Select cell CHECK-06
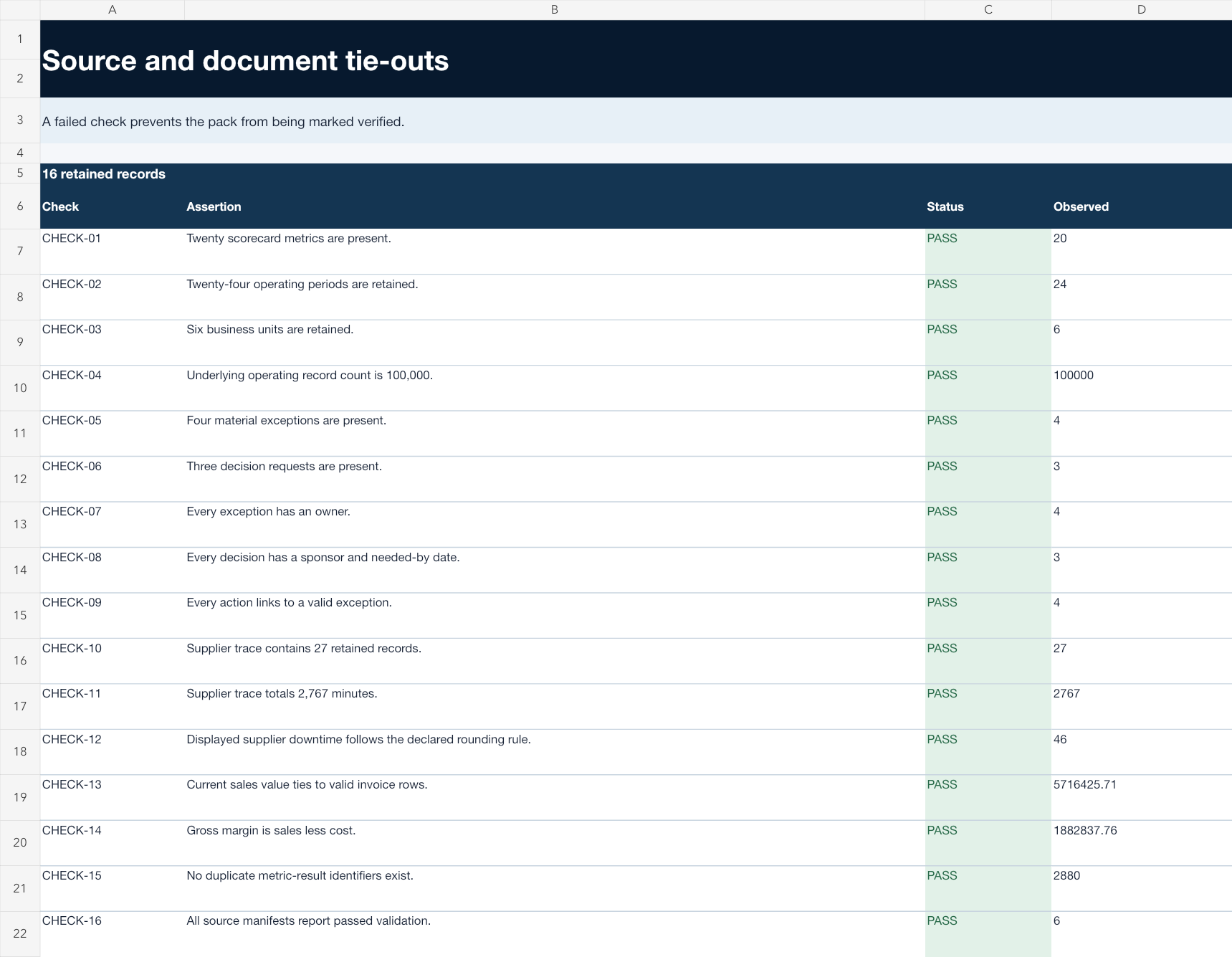This screenshot has height=957, width=1232. coord(112,479)
